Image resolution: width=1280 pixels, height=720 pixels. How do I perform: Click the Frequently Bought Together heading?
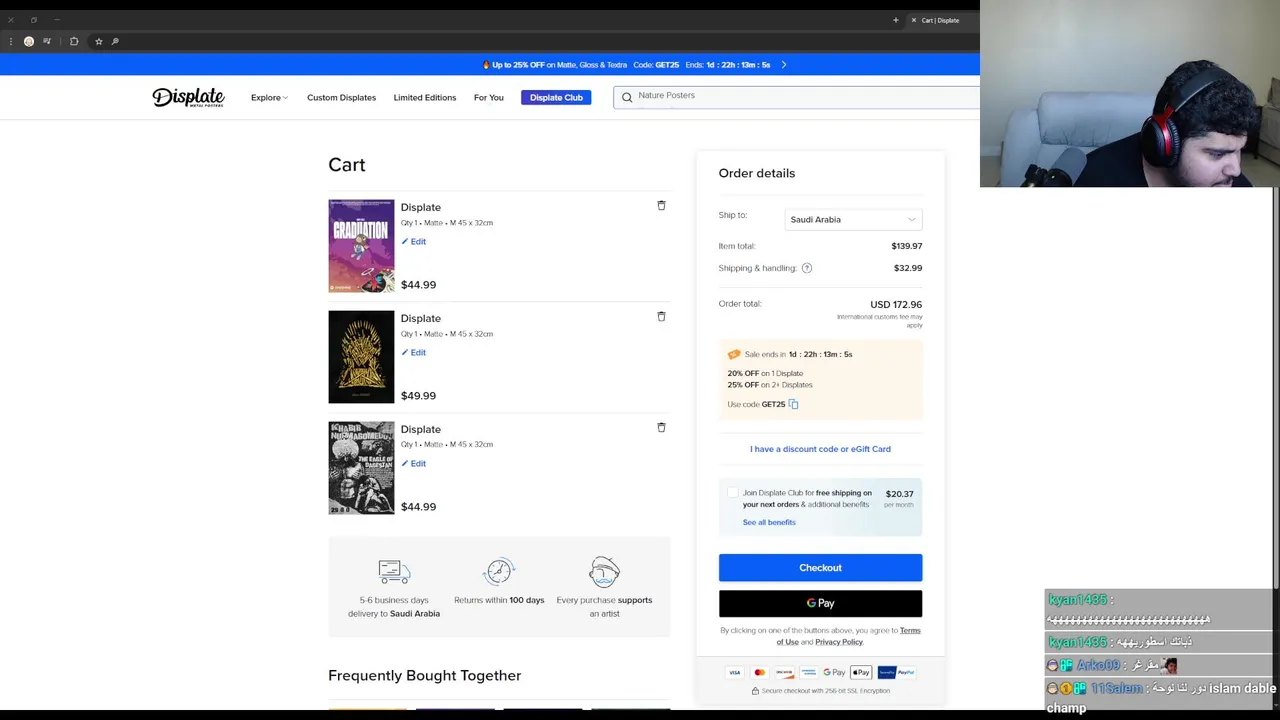coord(424,676)
